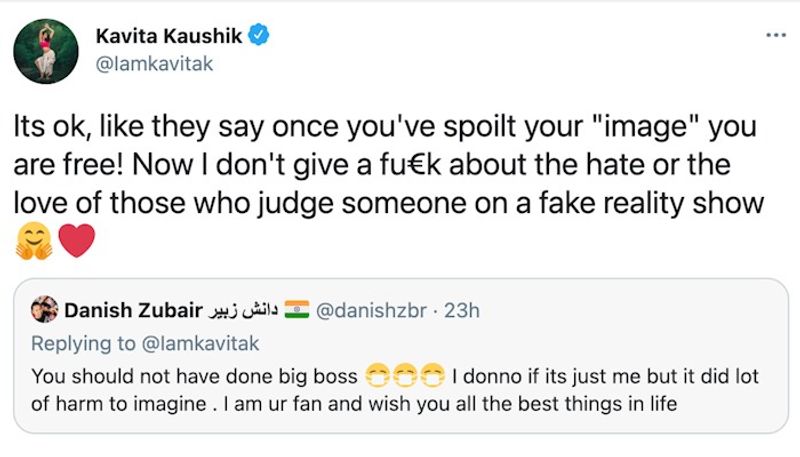Click the India flag emoji
Viewport: 800px width, 457px height.
coord(296,310)
